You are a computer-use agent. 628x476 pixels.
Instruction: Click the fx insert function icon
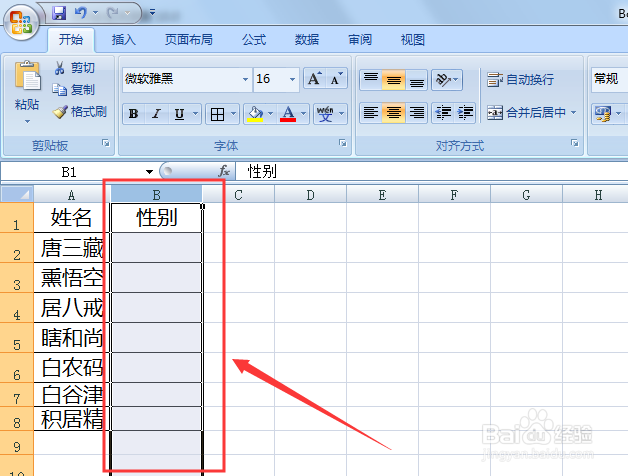[223, 171]
